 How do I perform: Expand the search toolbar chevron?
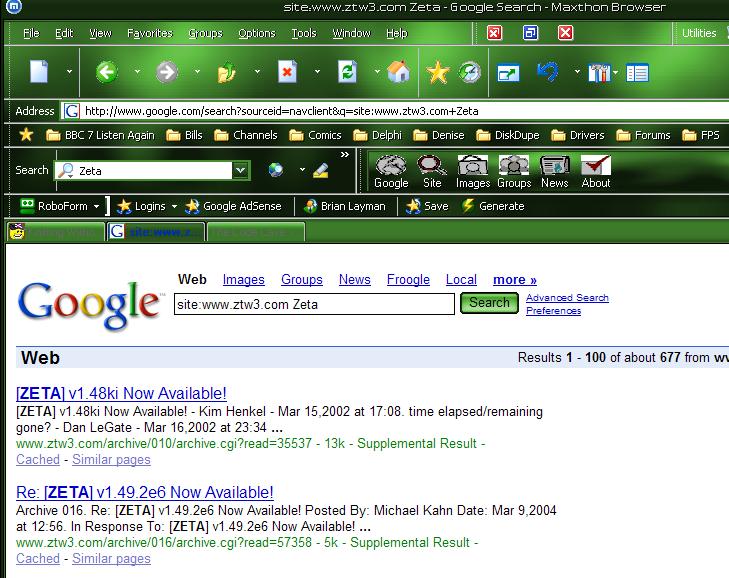coord(345,154)
